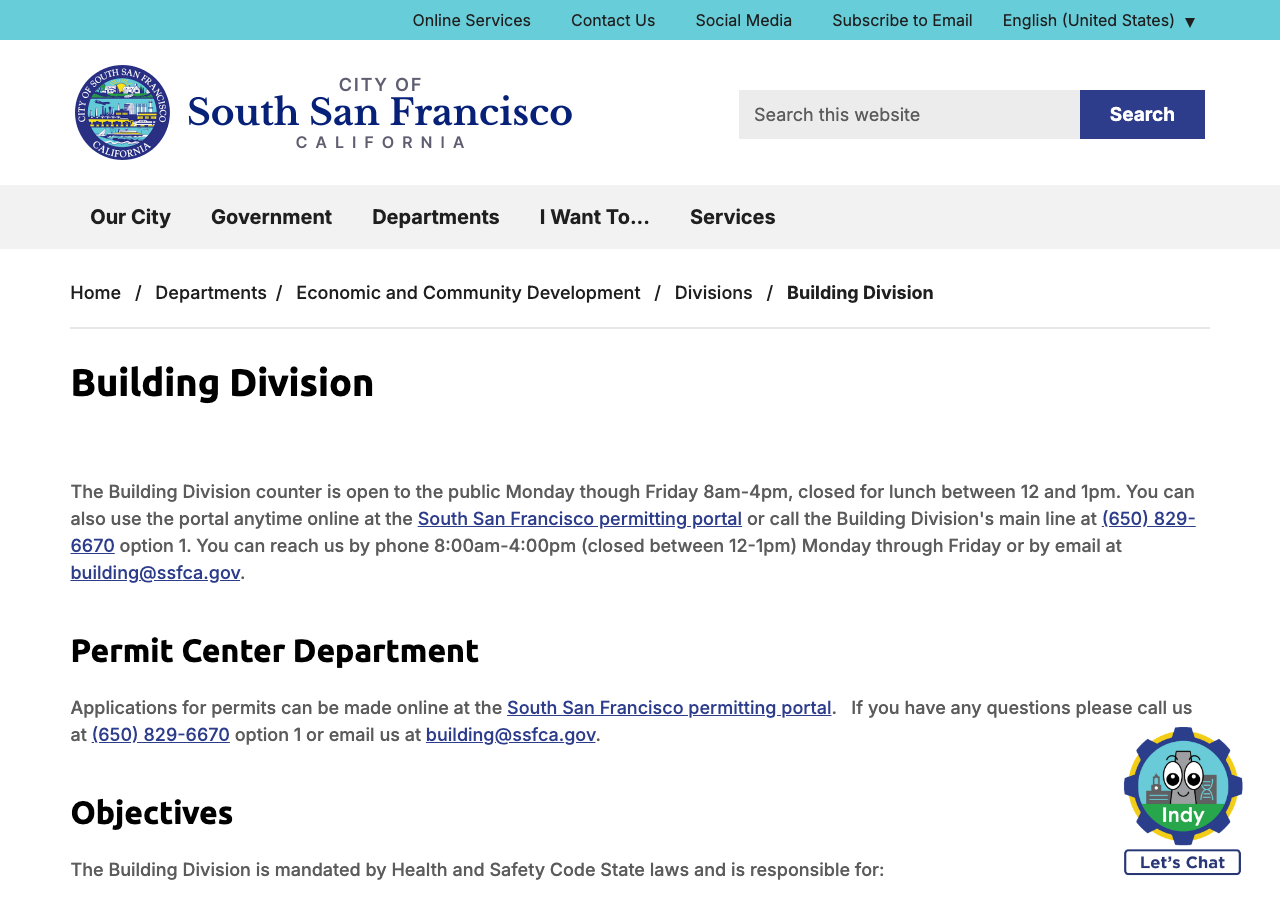Open permitting portal link under Permit Center Department
Image resolution: width=1280 pixels, height=900 pixels.
tap(669, 708)
